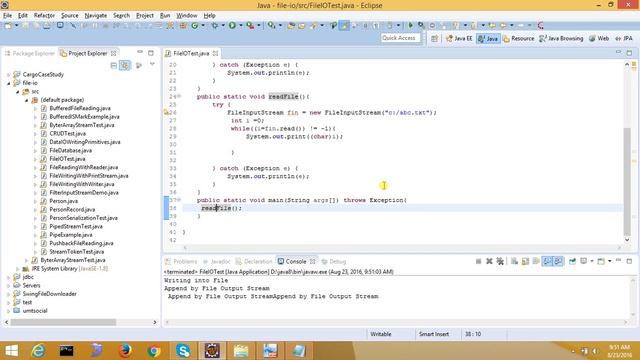Collapse the src folder
This screenshot has height=360, width=640.
(18, 91)
